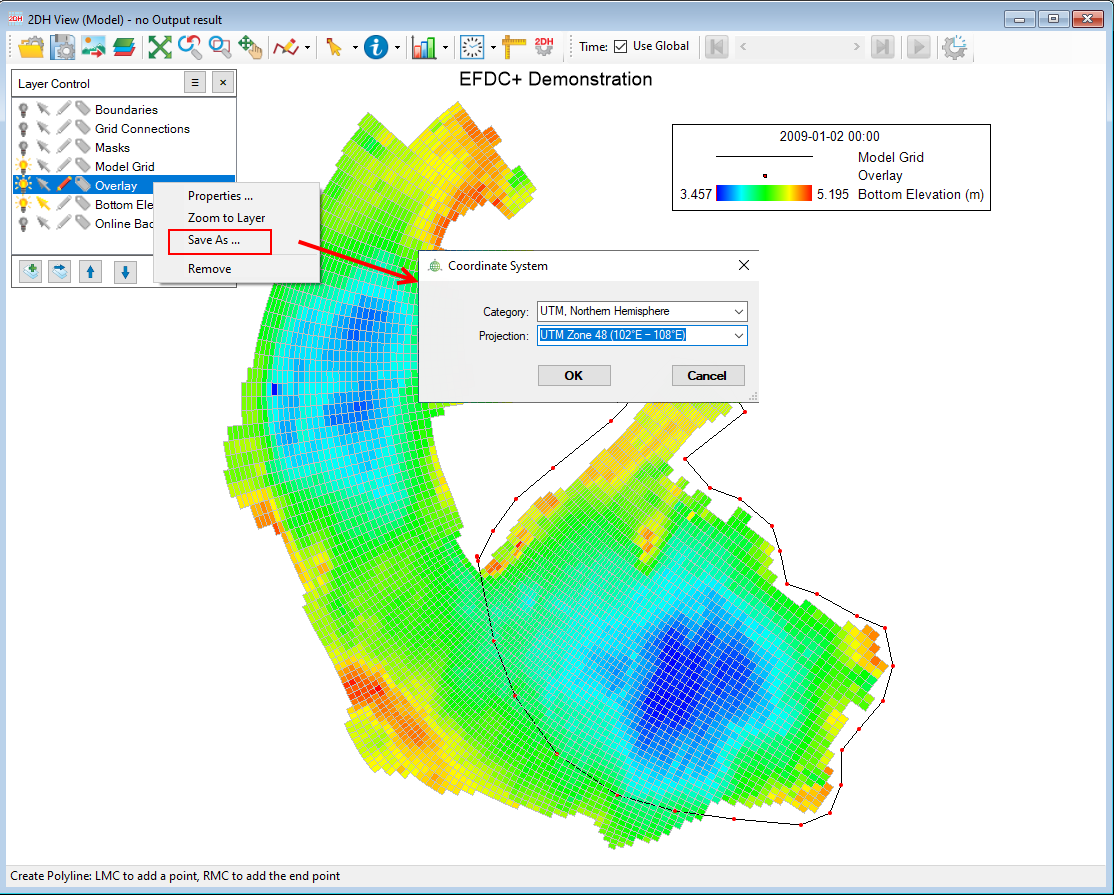The width and height of the screenshot is (1114, 895).
Task: Open the Projection dropdown for UTM Zone 48
Action: (x=740, y=335)
